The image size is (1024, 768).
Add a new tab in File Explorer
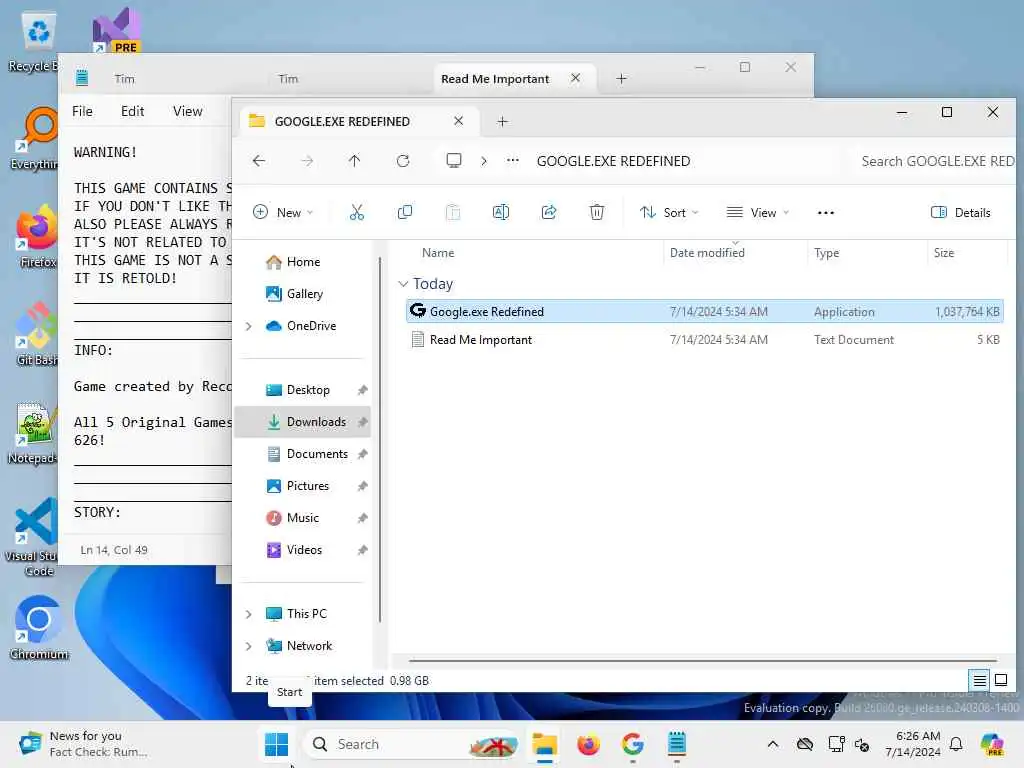point(502,121)
